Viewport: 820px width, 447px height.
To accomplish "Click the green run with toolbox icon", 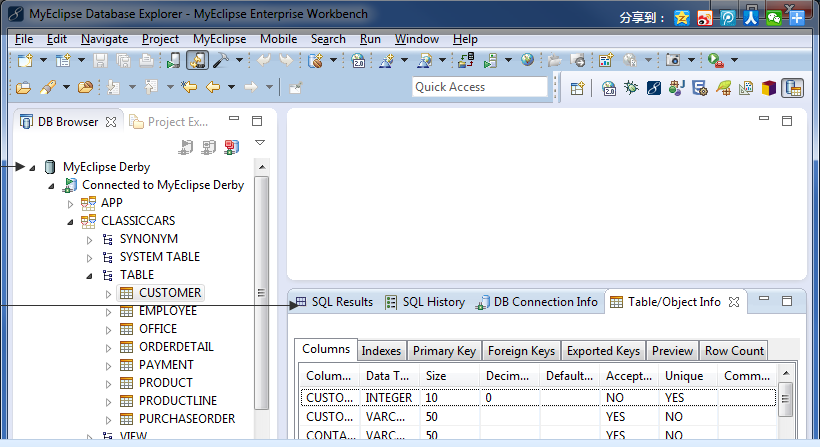I will [715, 61].
